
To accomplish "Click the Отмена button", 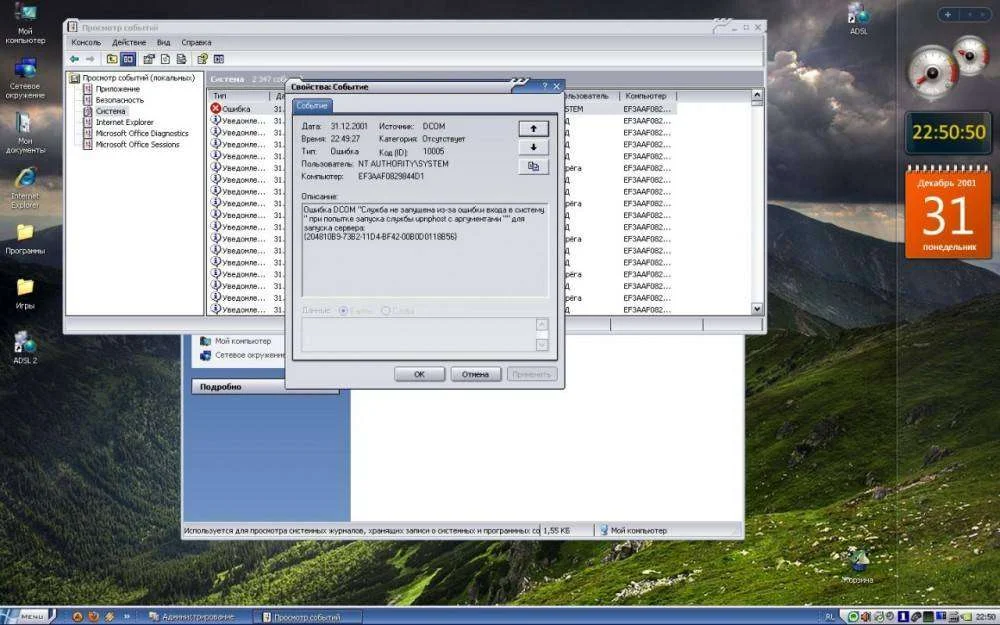I will tap(475, 374).
